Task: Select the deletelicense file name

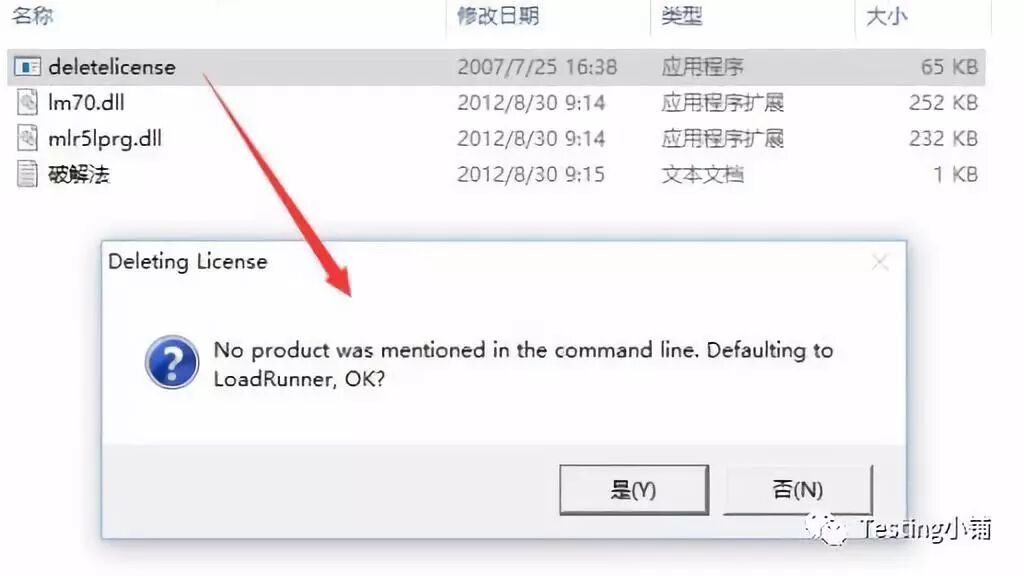Action: [x=112, y=67]
